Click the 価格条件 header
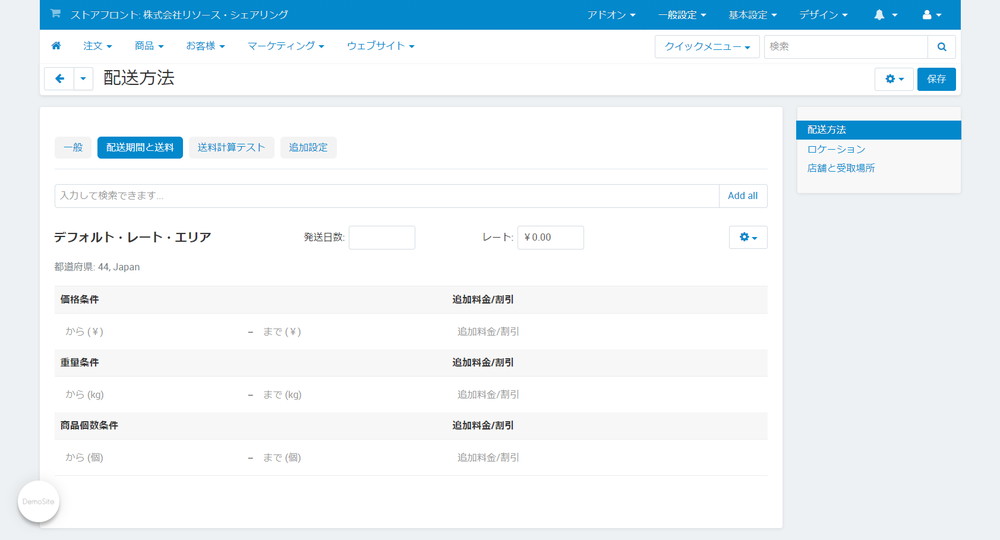 point(80,300)
